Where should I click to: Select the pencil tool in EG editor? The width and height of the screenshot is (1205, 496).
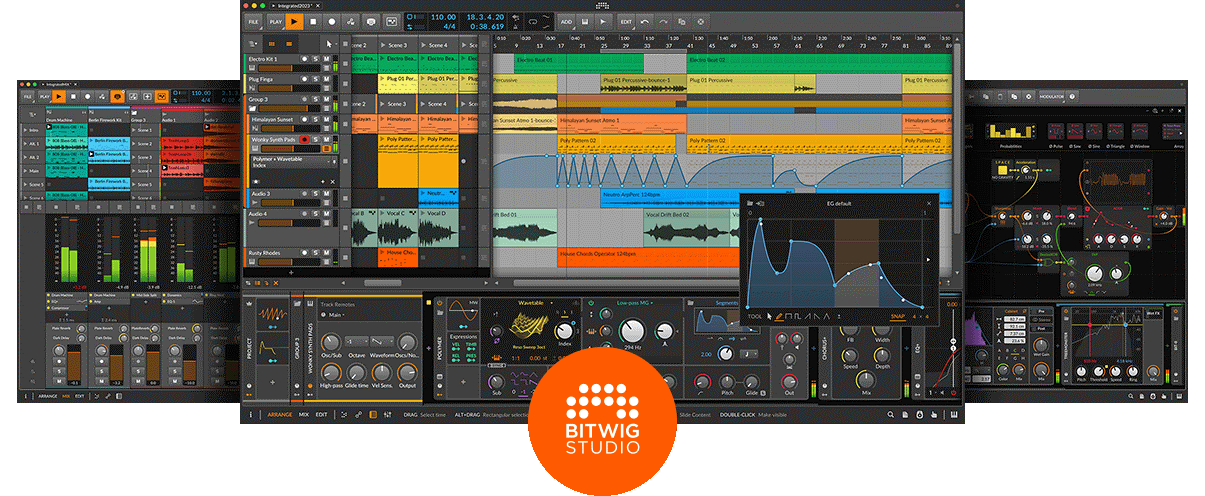[779, 316]
